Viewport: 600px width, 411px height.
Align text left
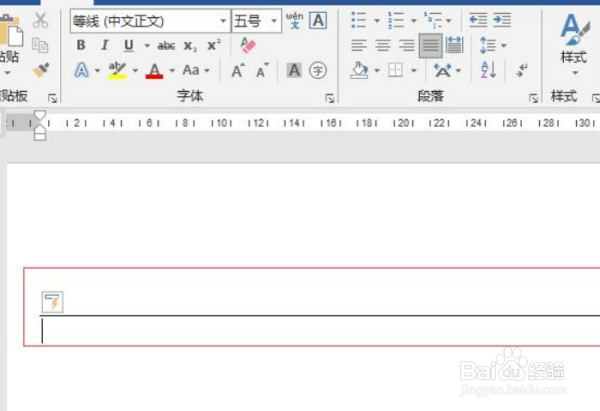tap(359, 46)
